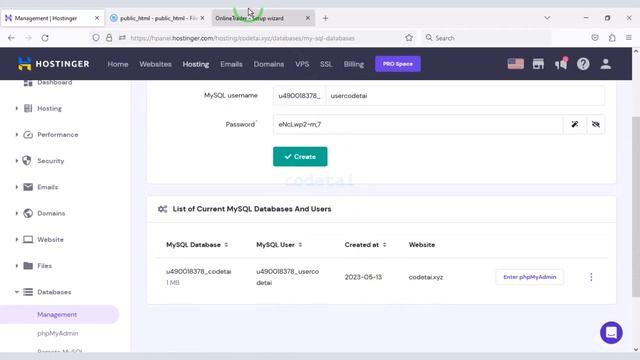Bookmark this page with the star
The image size is (640, 360).
click(x=409, y=38)
